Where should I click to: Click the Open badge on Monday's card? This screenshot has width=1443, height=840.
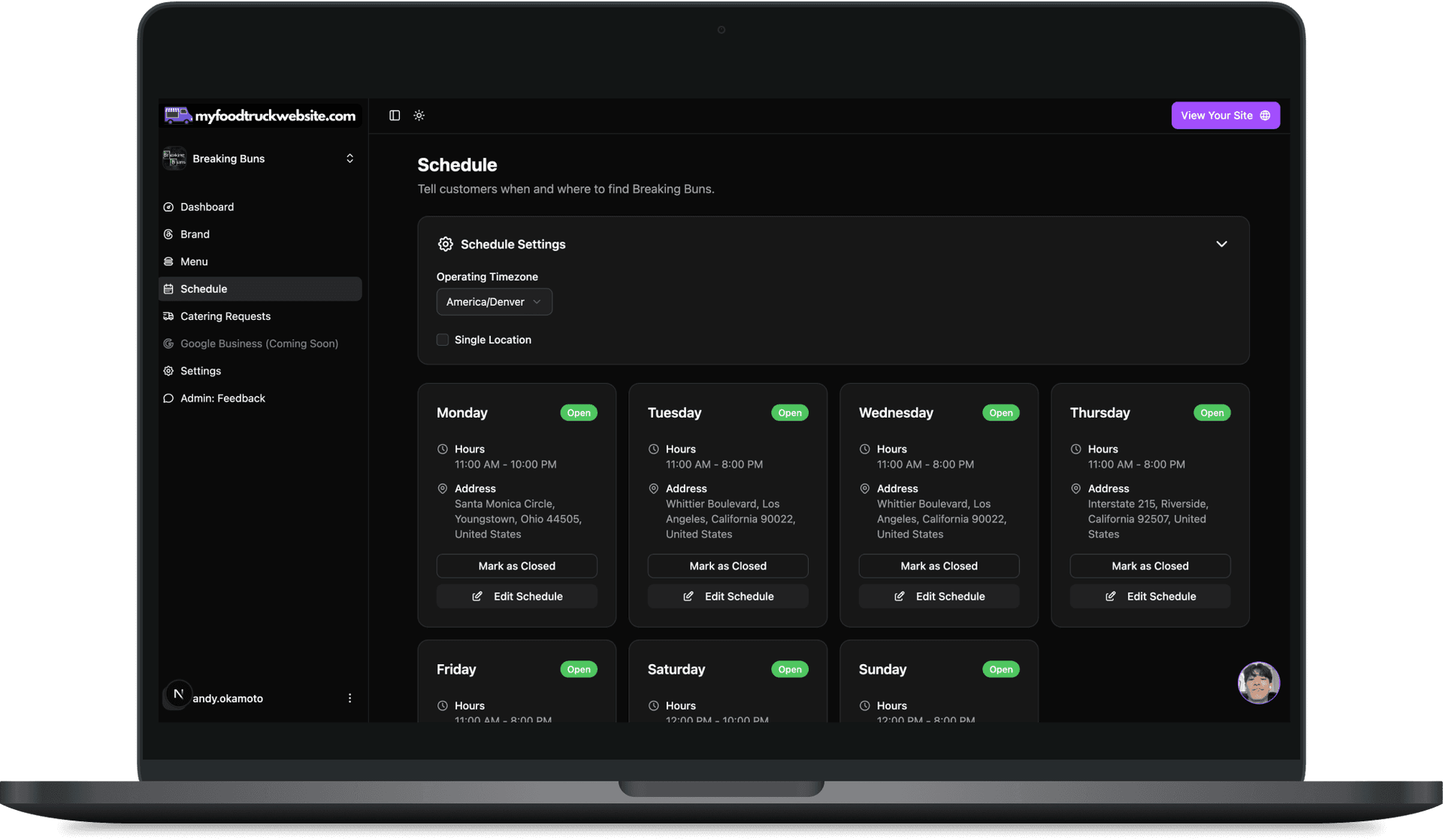pos(579,412)
